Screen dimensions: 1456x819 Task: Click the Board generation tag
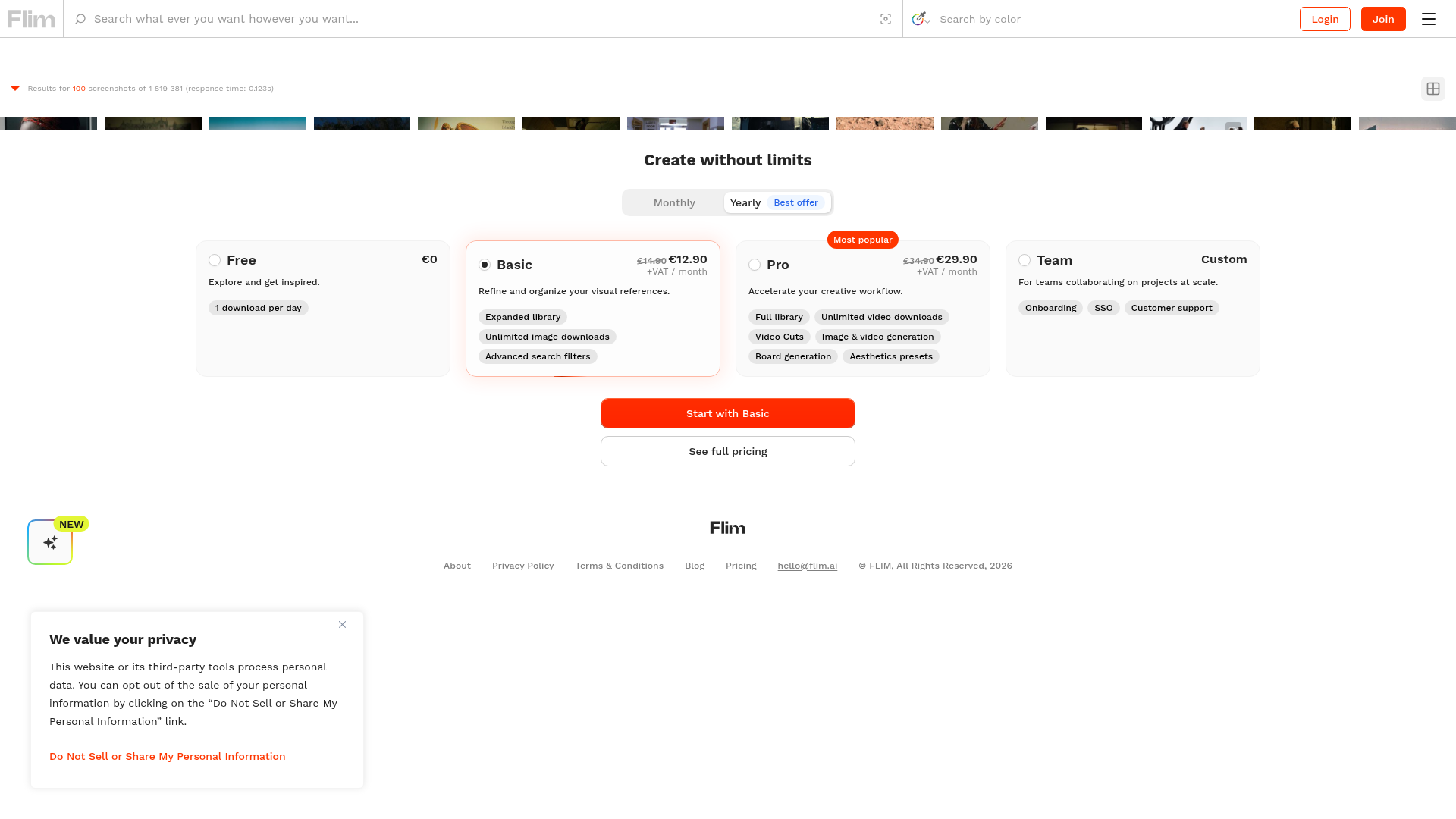pos(793,356)
